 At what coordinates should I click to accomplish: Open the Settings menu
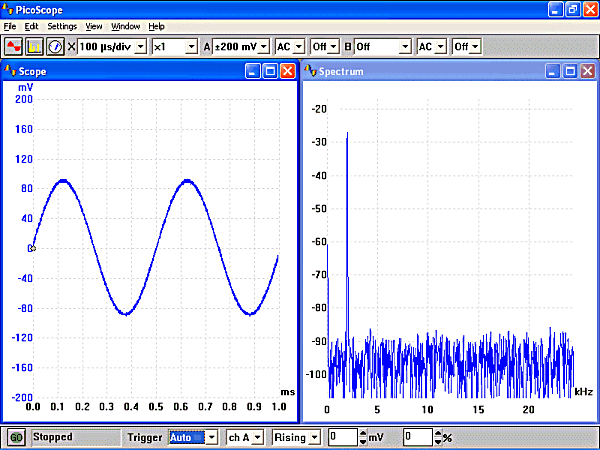[x=62, y=26]
